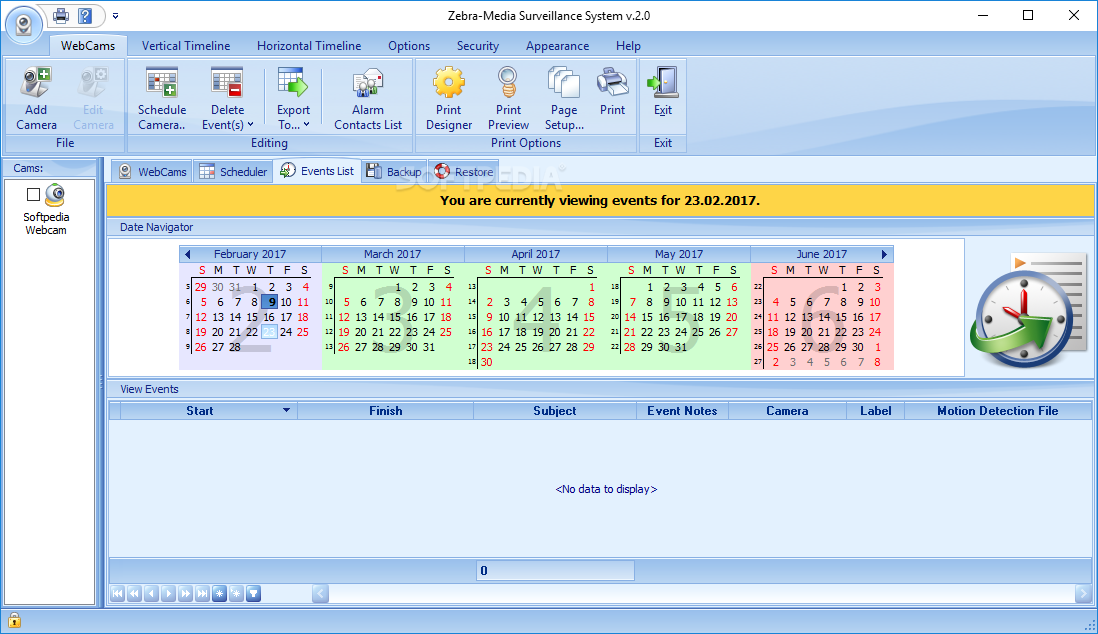1098x634 pixels.
Task: Select the Softpedia Webcam icon
Action: coord(55,195)
